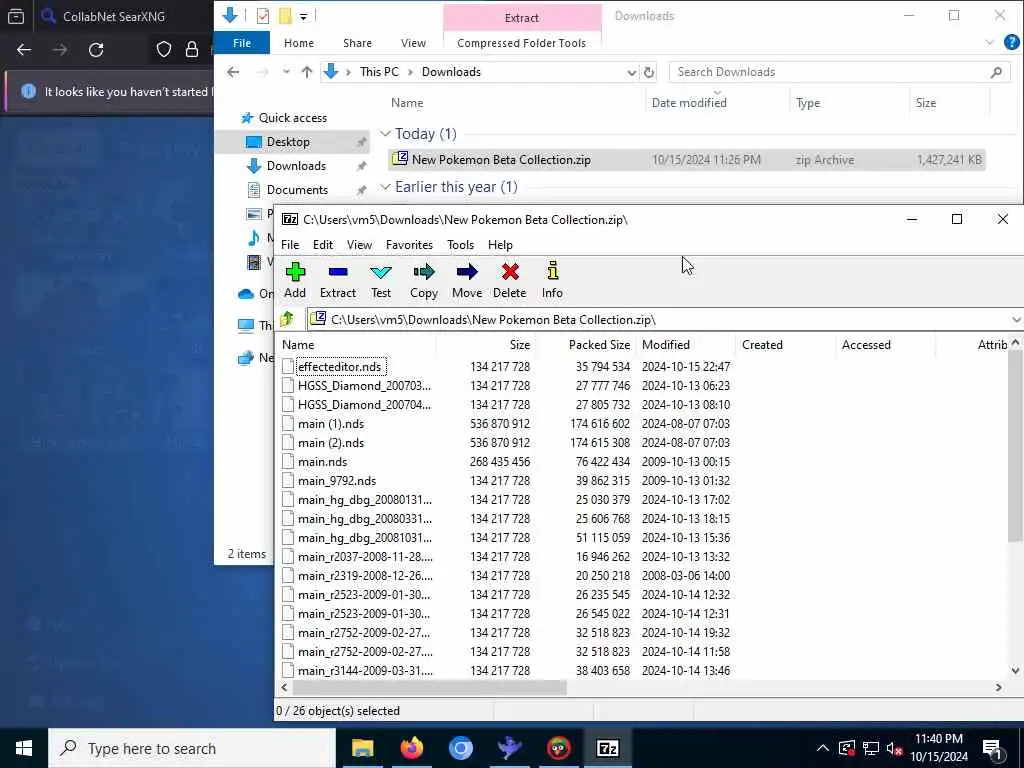Viewport: 1024px width, 768px height.
Task: Switch to Explorer Share ribbon tab
Action: click(357, 43)
